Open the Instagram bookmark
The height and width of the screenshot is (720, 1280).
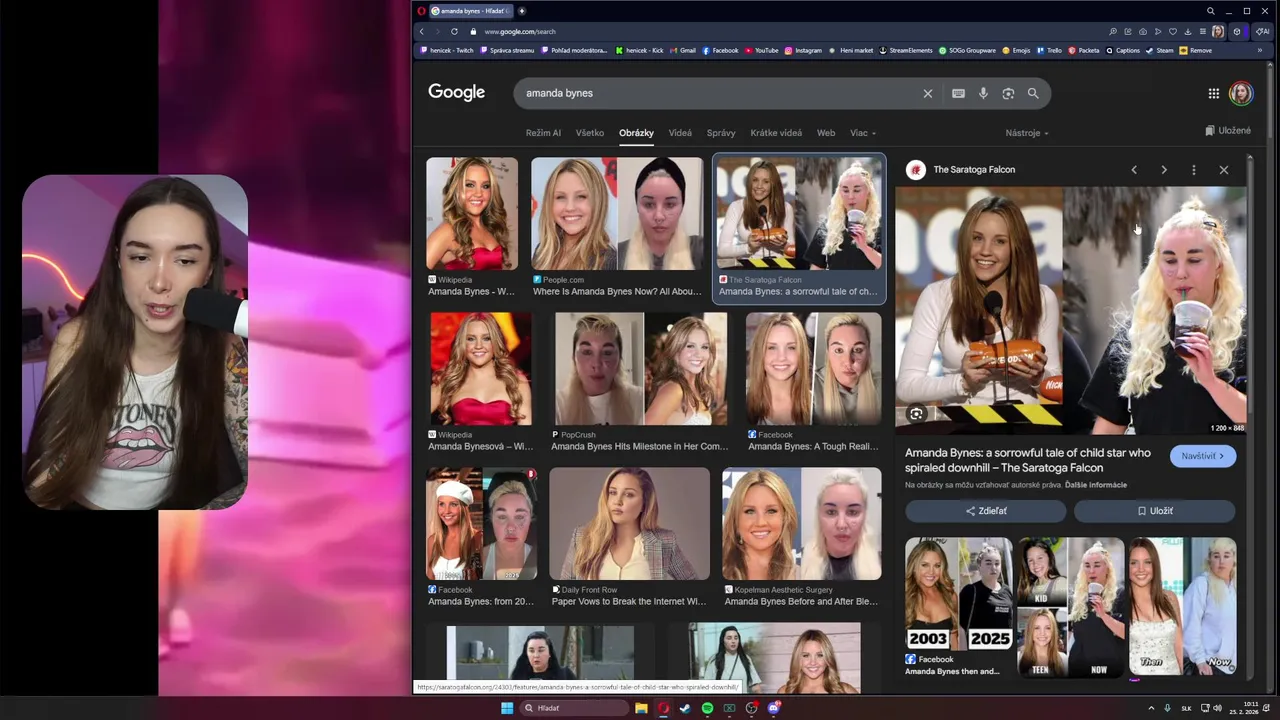point(803,50)
